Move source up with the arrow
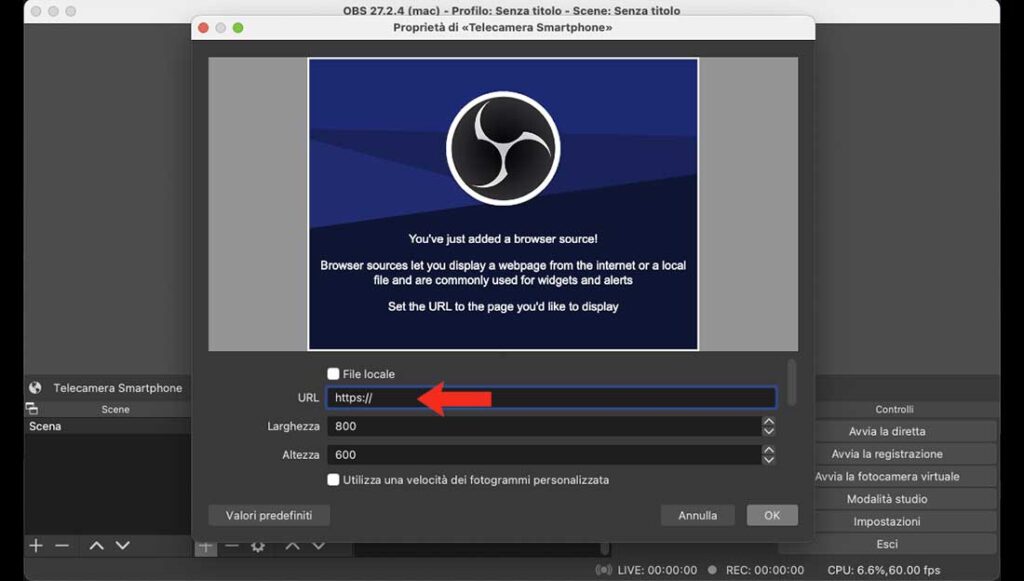Image resolution: width=1024 pixels, height=581 pixels. (x=293, y=546)
